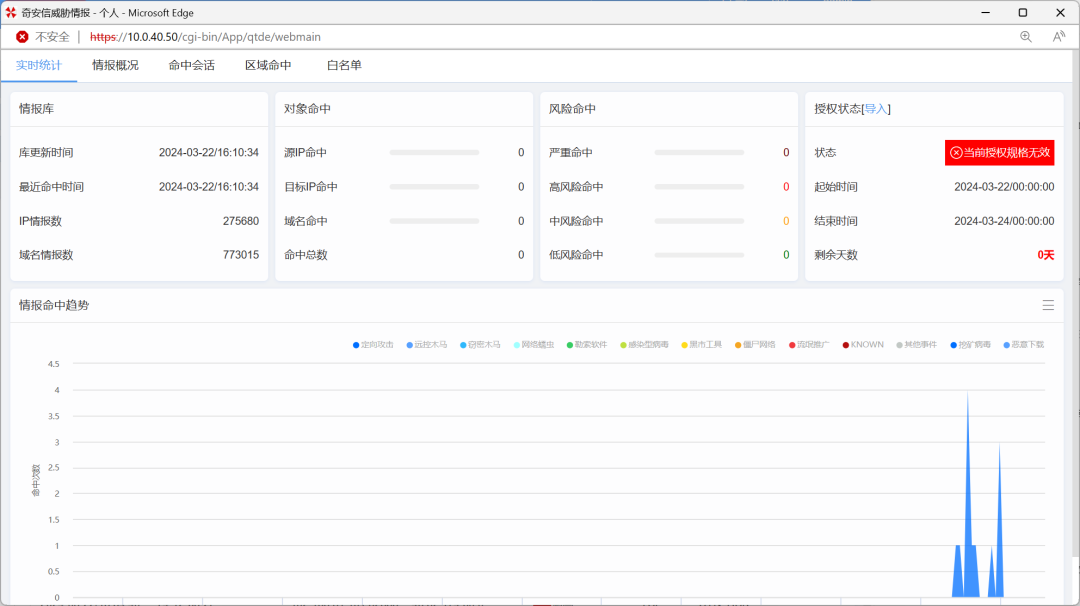Toggle 勒索软件 legend series

coord(587,345)
